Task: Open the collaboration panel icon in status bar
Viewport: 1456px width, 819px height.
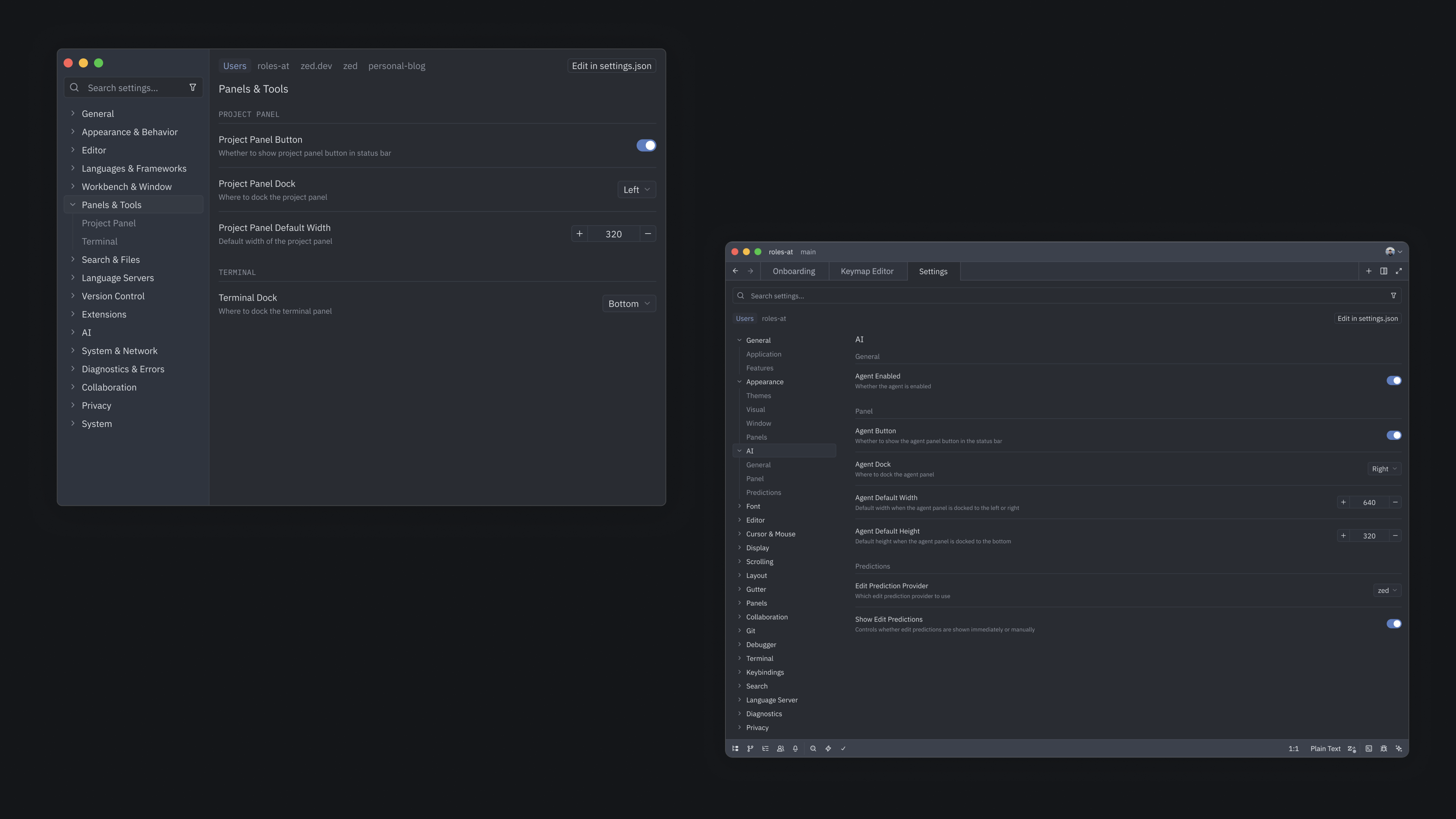Action: click(781, 748)
